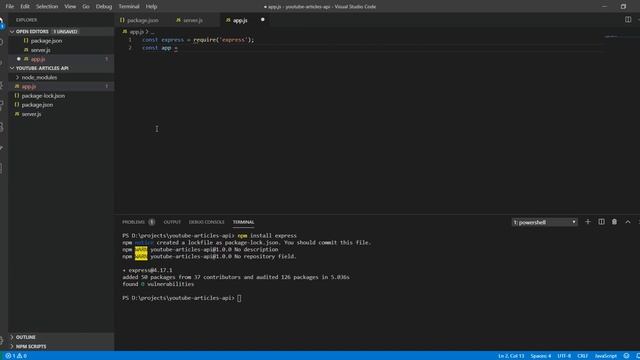Click Ln 2, Col 13 in status bar

(511, 356)
